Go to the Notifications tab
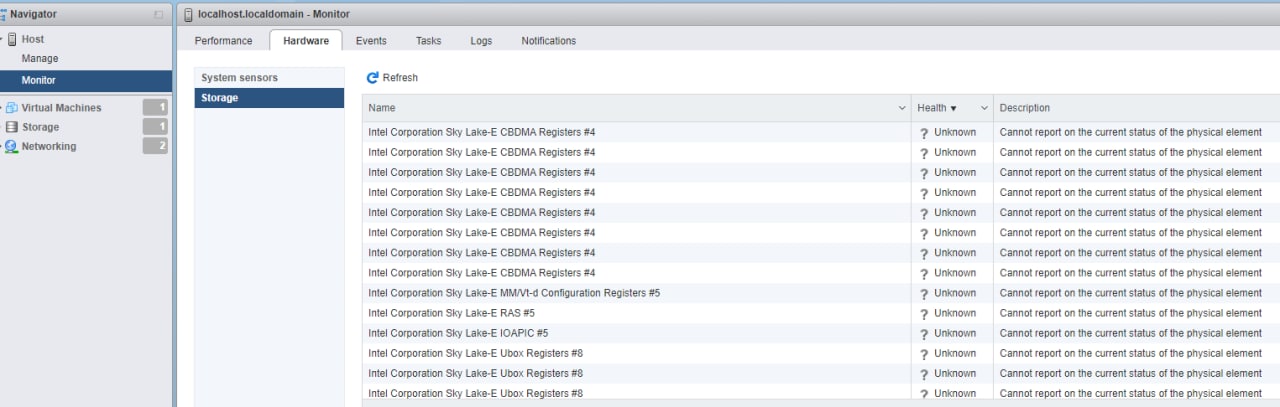This screenshot has height=407, width=1280. (x=548, y=41)
